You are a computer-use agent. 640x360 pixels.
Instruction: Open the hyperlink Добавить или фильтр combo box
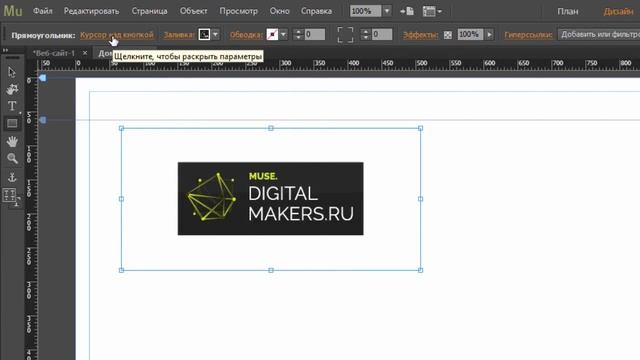coord(599,35)
